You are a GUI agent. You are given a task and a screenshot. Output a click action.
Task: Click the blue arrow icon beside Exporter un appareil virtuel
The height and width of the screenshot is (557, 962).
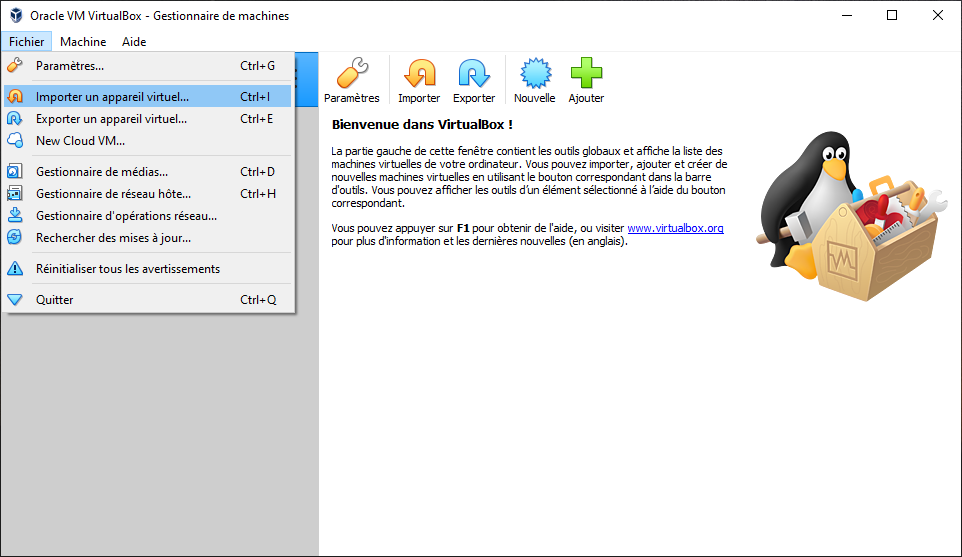15,118
